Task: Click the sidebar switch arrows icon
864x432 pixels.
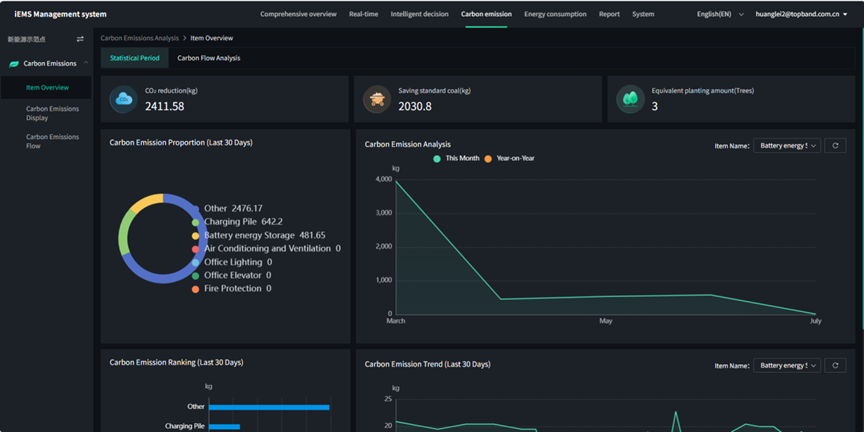Action: [80, 39]
